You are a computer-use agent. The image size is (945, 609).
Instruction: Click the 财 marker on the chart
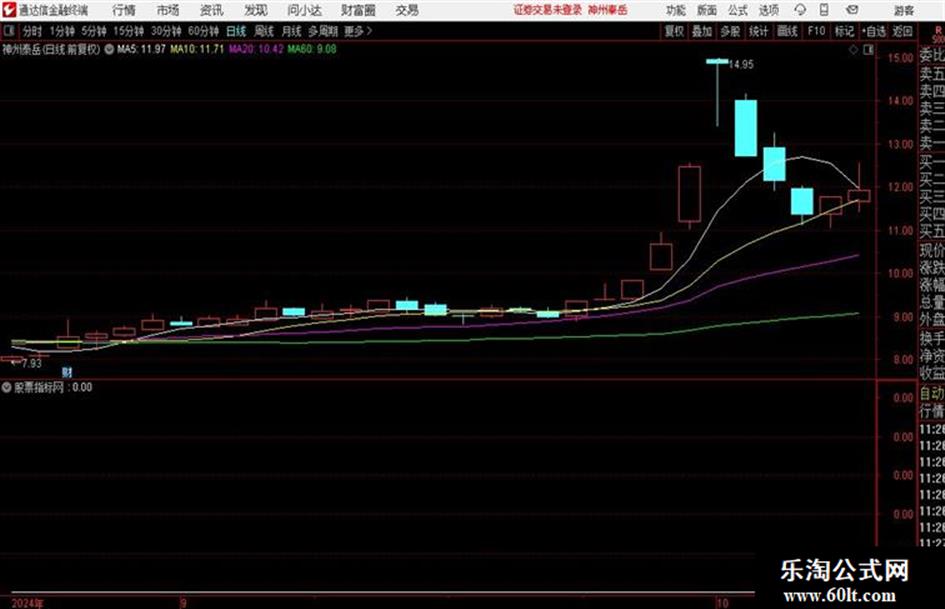tap(67, 373)
